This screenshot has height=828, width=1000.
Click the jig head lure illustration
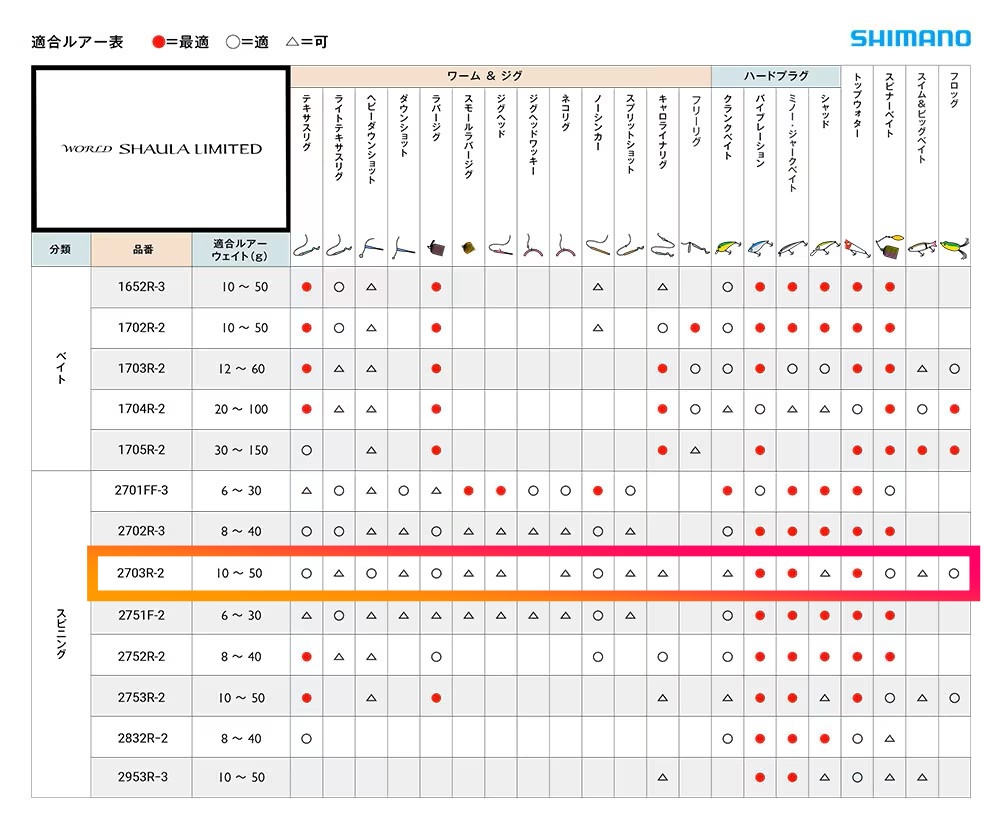pos(501,246)
